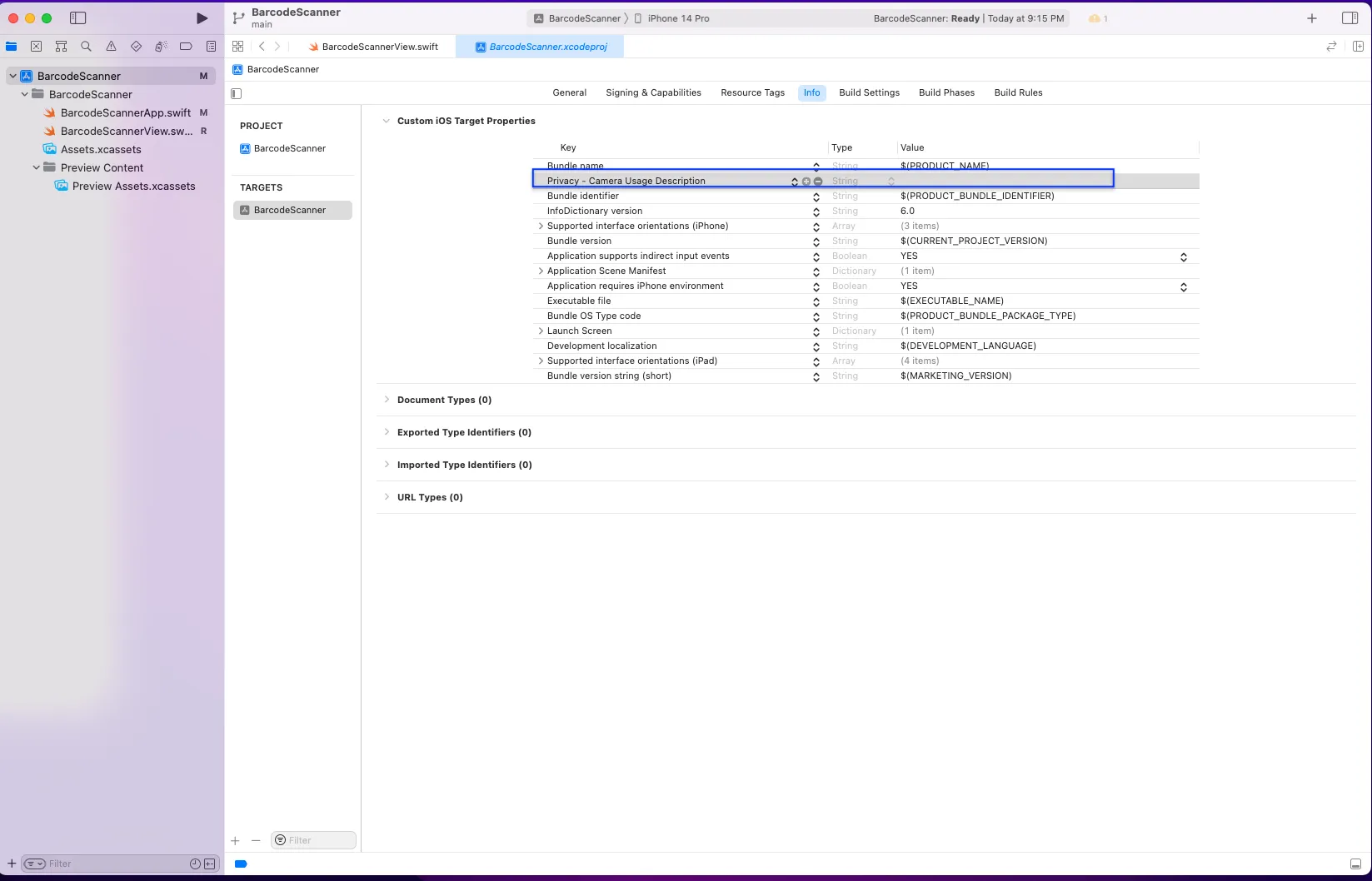1372x881 pixels.
Task: Expand the Document Types section
Action: (x=387, y=400)
